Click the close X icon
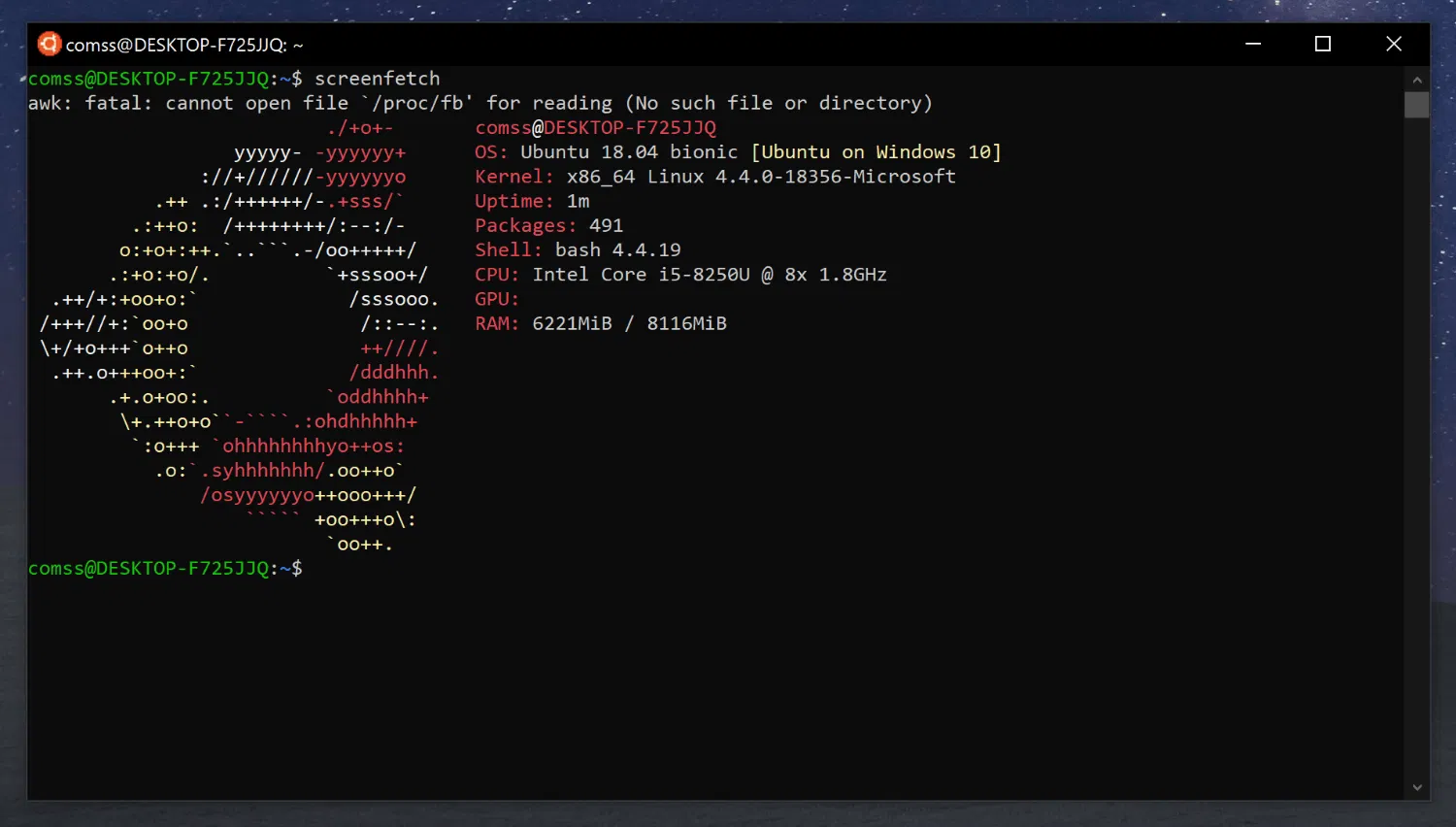 click(1393, 44)
